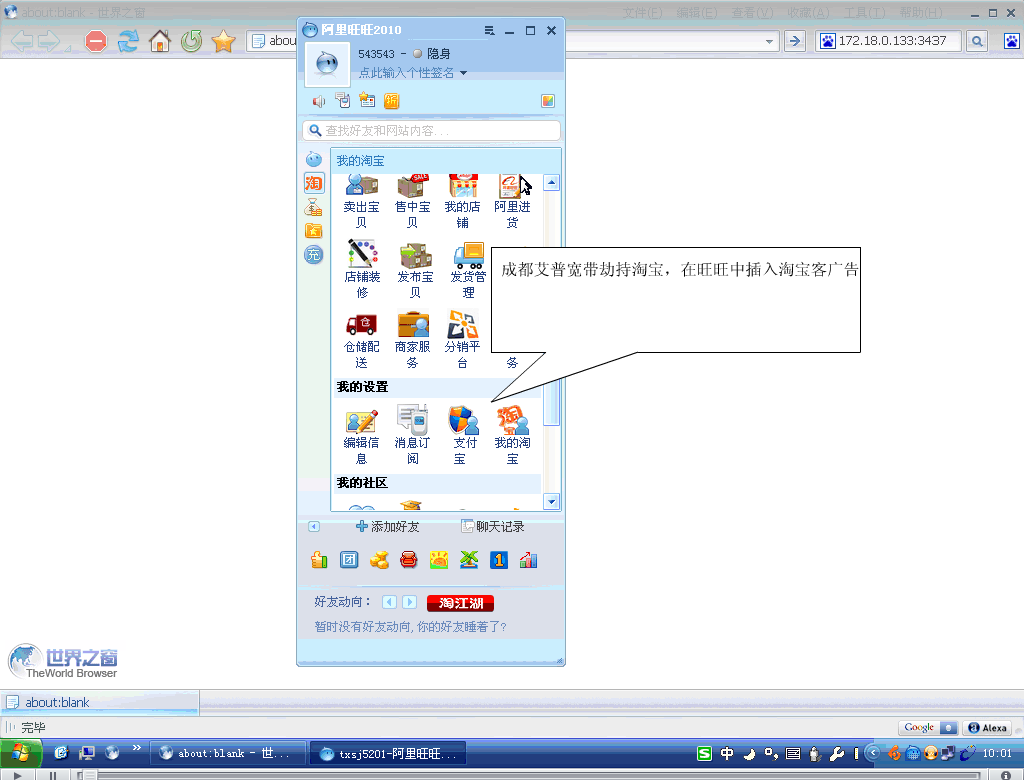Click browser home icon
This screenshot has height=780, width=1024.
160,41
